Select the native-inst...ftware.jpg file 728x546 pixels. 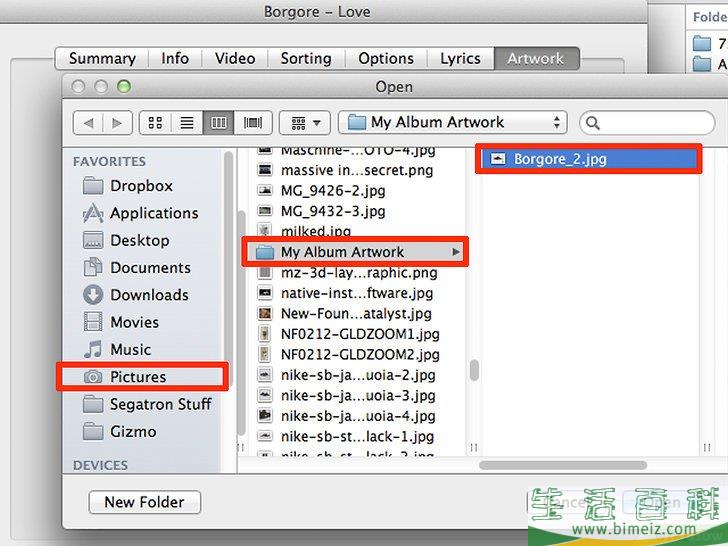tap(357, 293)
